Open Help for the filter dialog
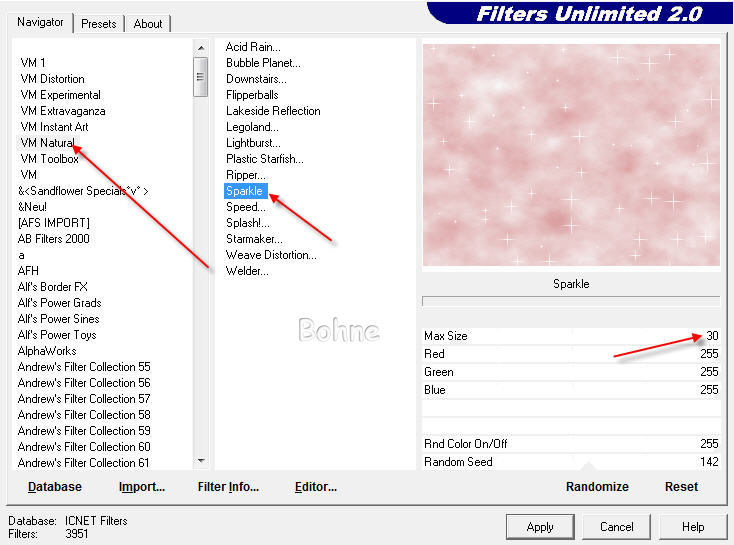 coord(693,526)
